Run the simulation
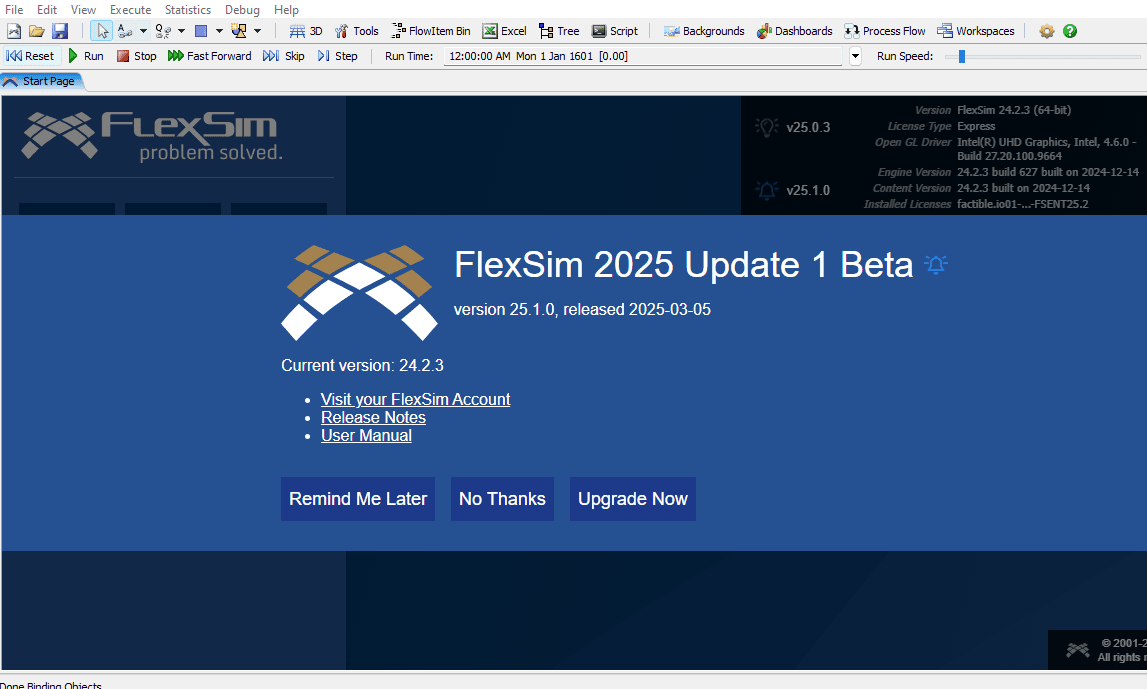Image resolution: width=1147 pixels, height=689 pixels. 86,56
